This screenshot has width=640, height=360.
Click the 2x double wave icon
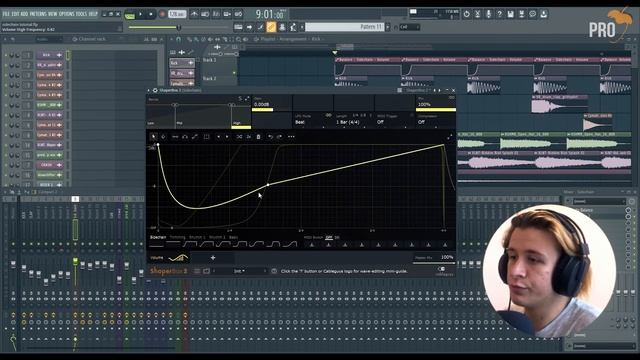coord(249,137)
